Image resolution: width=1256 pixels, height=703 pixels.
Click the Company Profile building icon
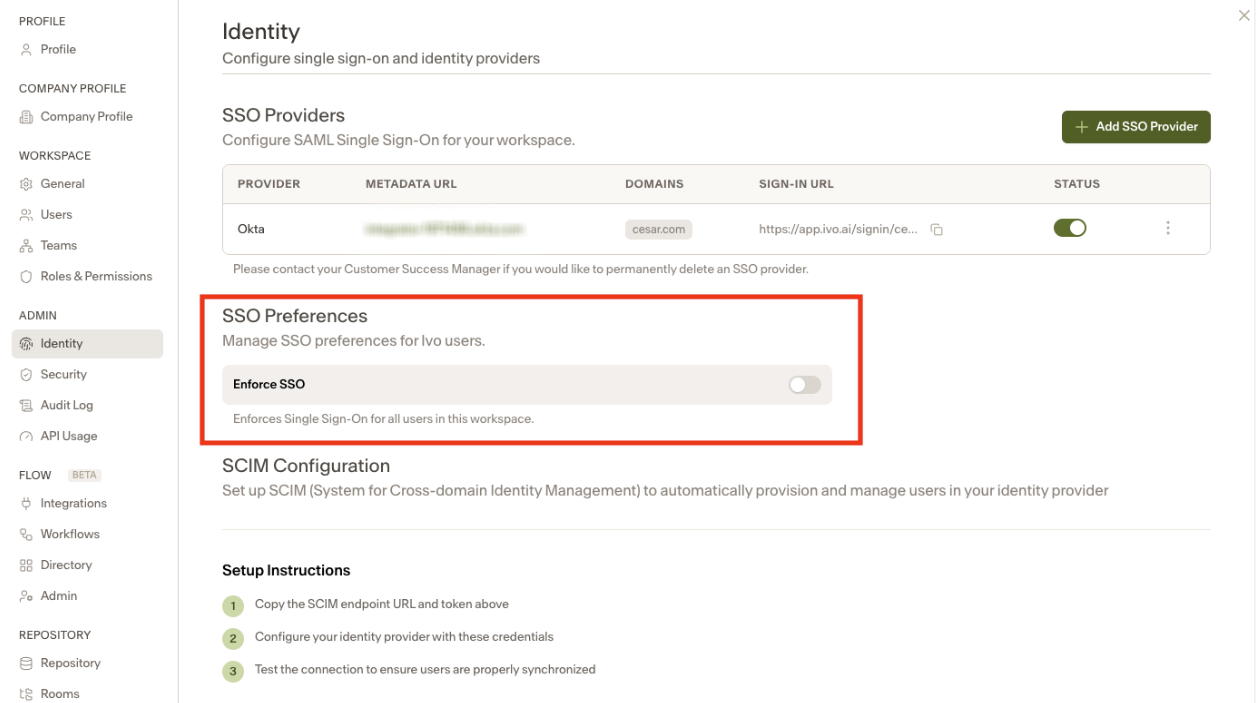point(26,117)
